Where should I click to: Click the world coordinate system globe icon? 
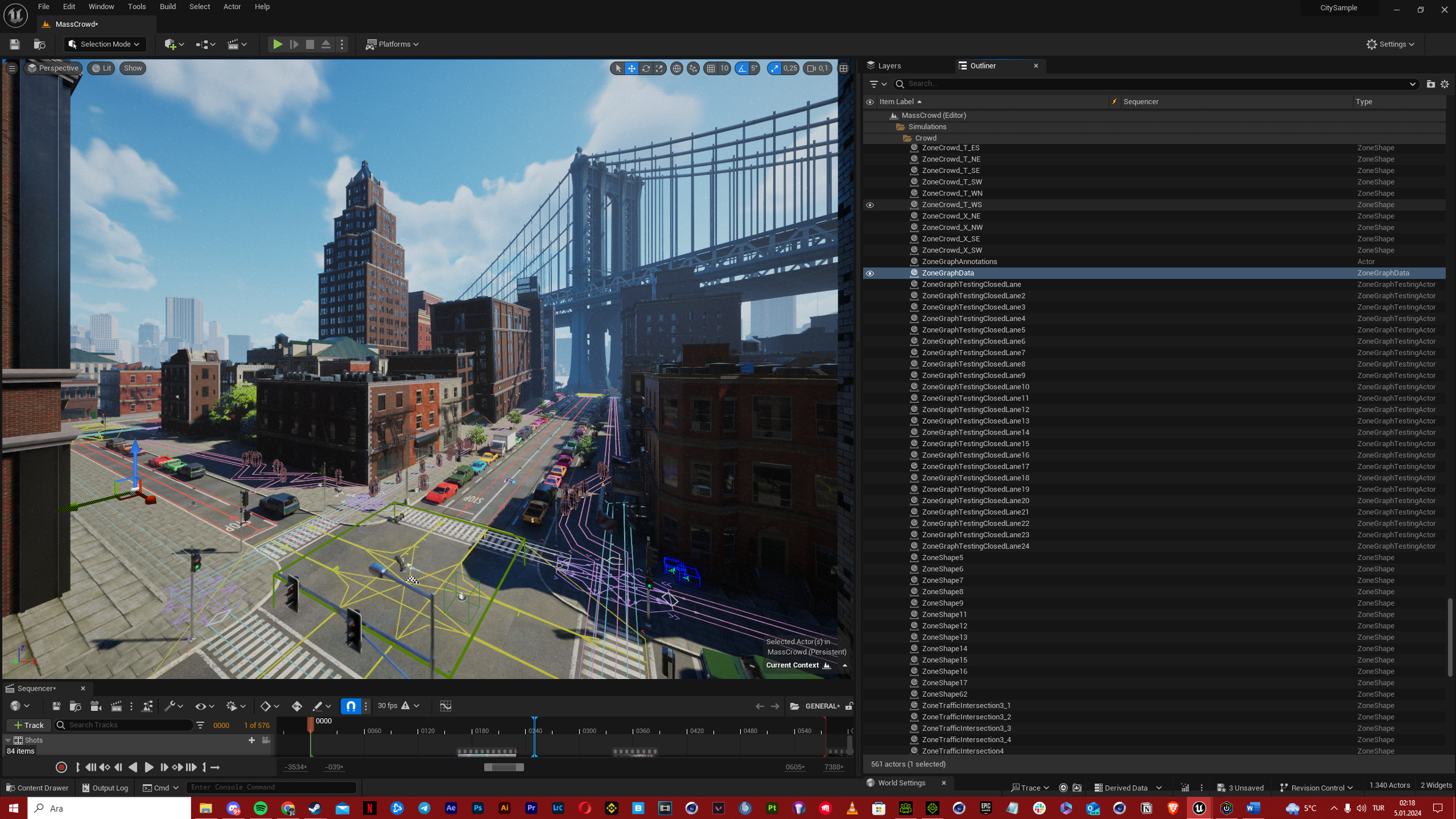(x=677, y=68)
